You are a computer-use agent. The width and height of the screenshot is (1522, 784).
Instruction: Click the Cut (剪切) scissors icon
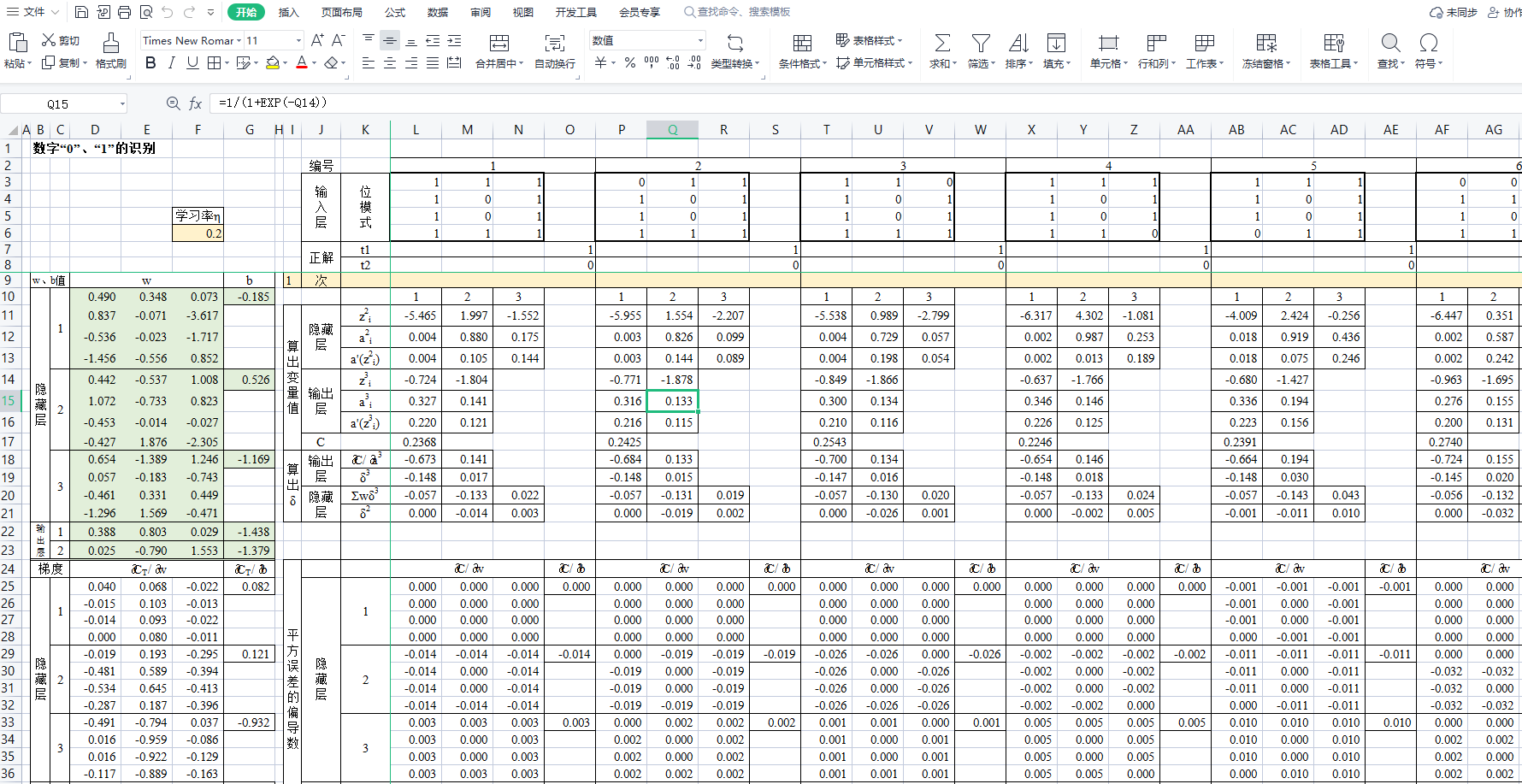[49, 40]
